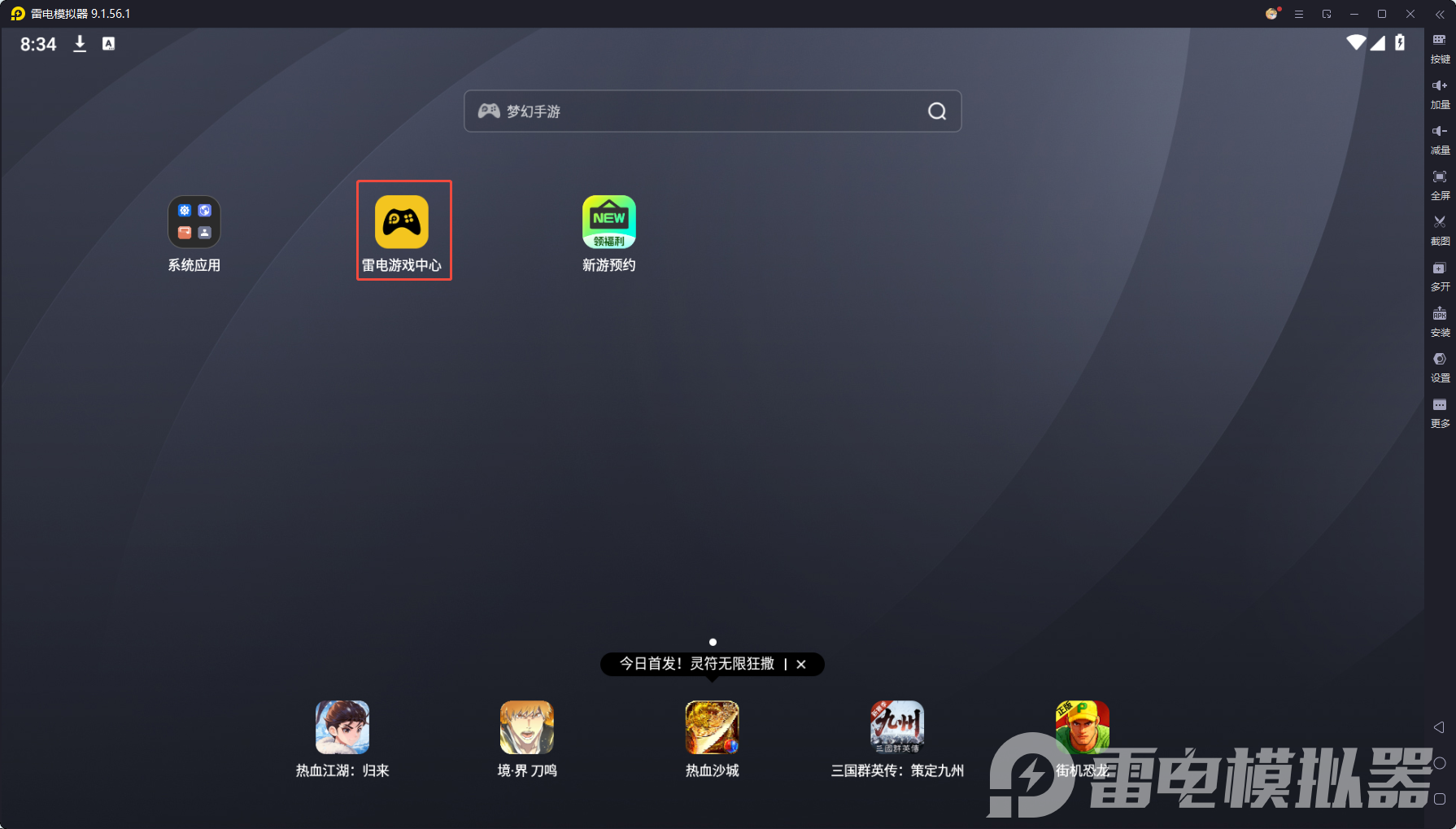Click the cellular signal status icon
The width and height of the screenshot is (1456, 829).
tap(1378, 42)
